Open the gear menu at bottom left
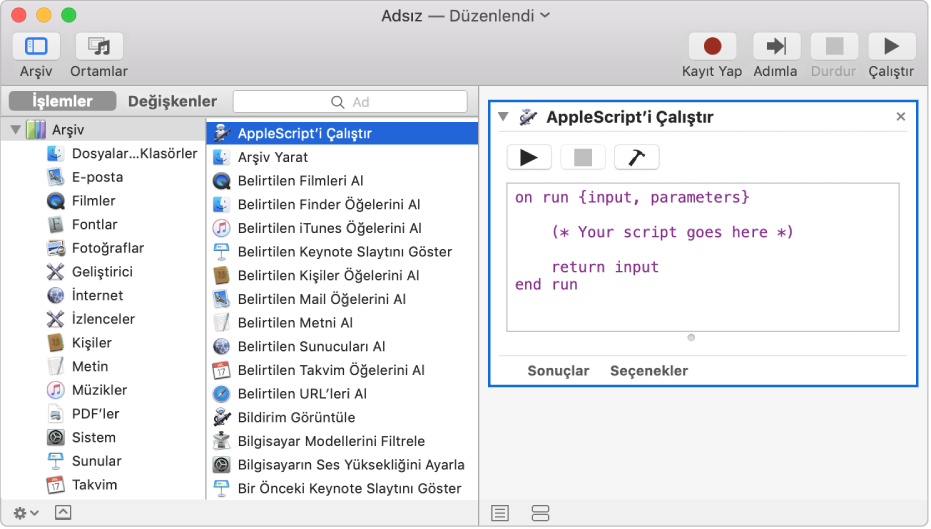The image size is (931, 529). tap(26, 512)
